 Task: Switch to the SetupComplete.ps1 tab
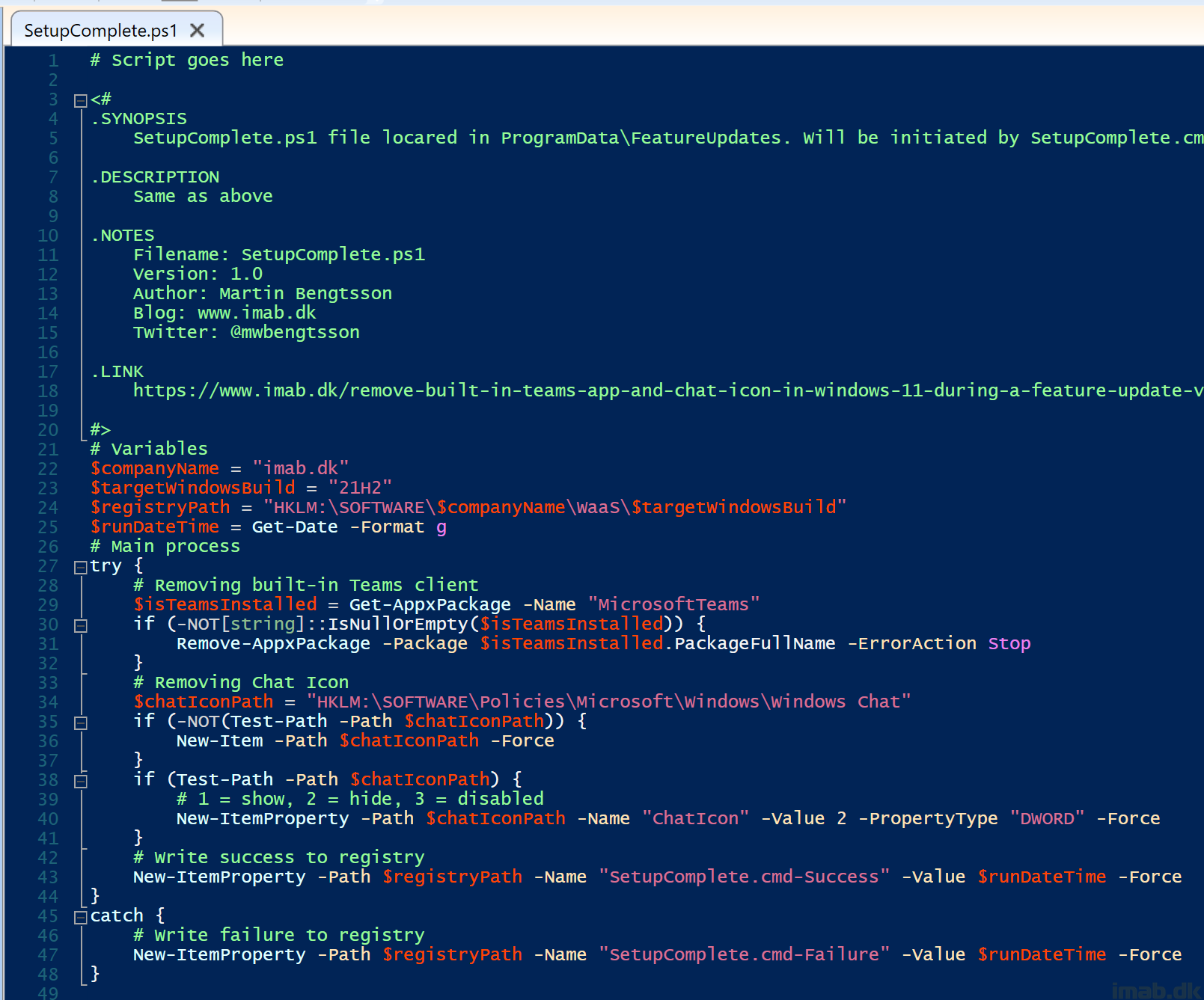(x=100, y=31)
